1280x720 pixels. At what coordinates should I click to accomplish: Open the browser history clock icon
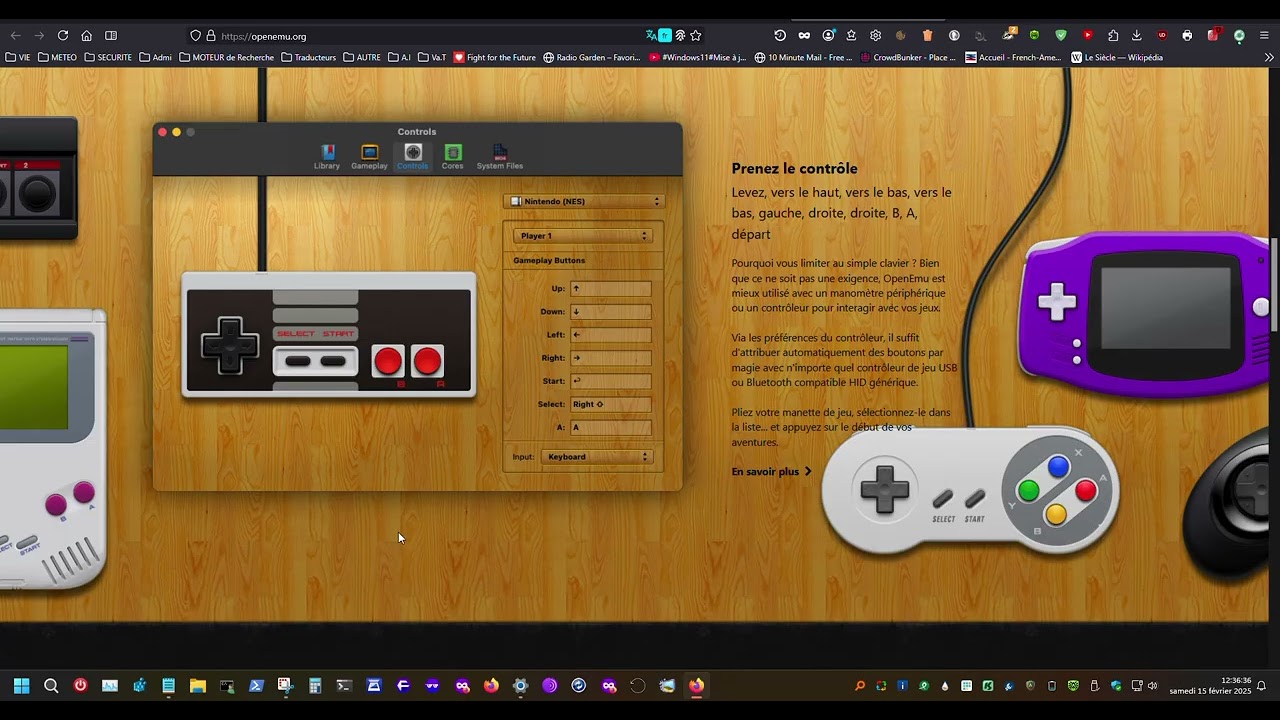(x=780, y=35)
